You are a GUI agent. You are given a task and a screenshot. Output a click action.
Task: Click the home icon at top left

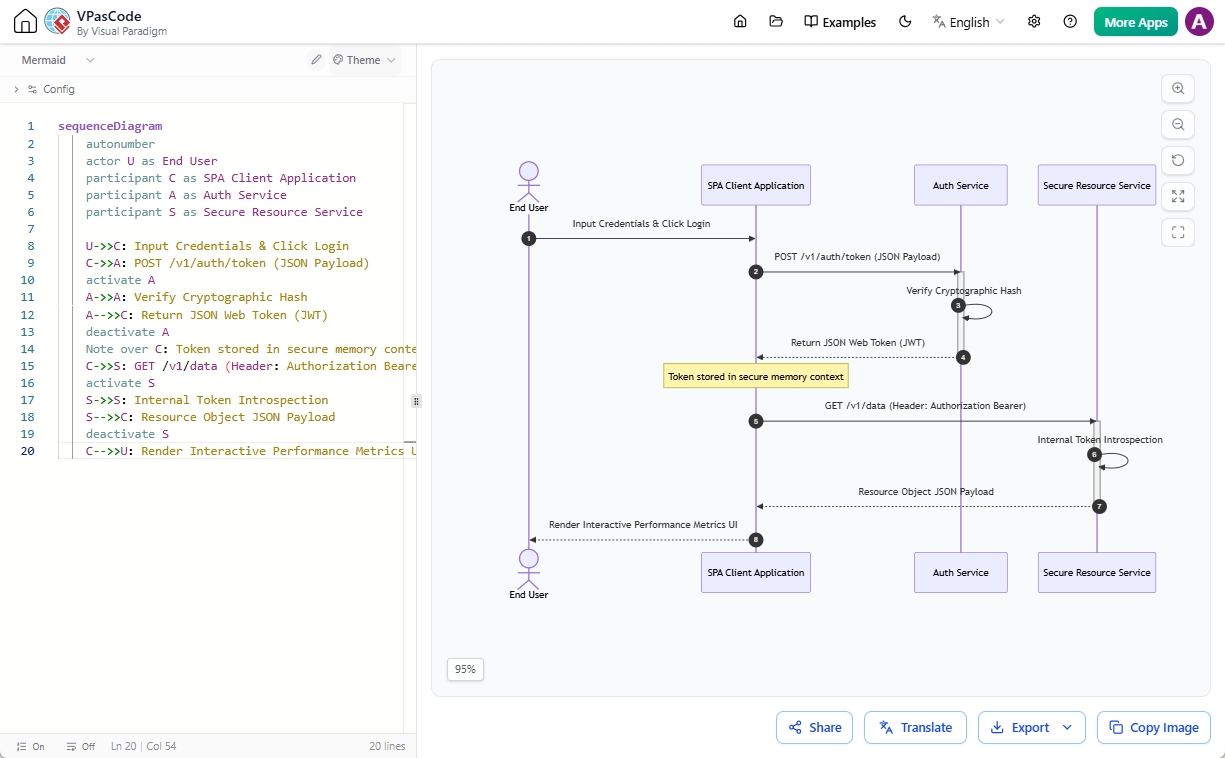click(25, 21)
